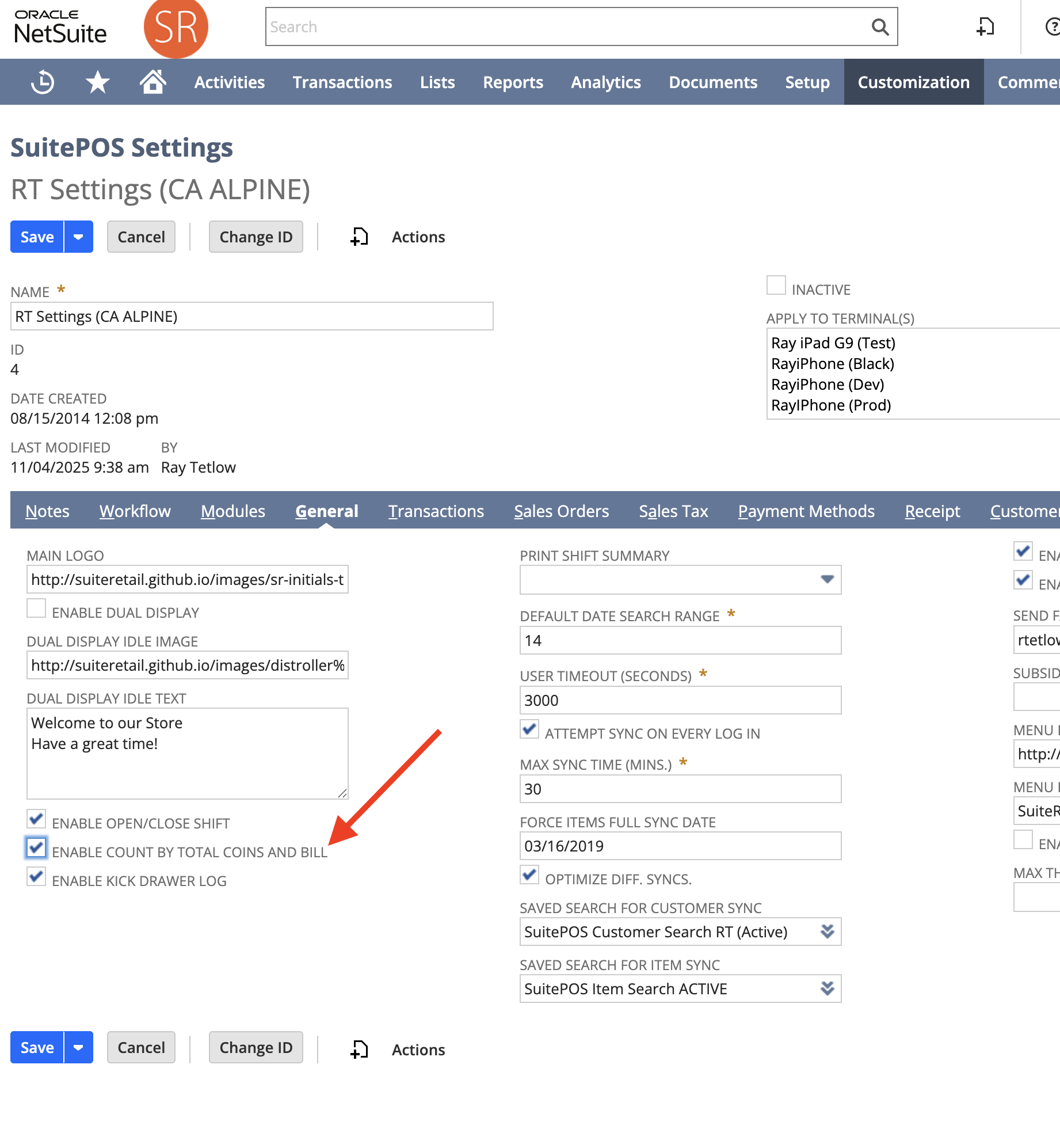Image resolution: width=1060 pixels, height=1148 pixels.
Task: Enable the Dual Display checkbox
Action: pos(36,609)
